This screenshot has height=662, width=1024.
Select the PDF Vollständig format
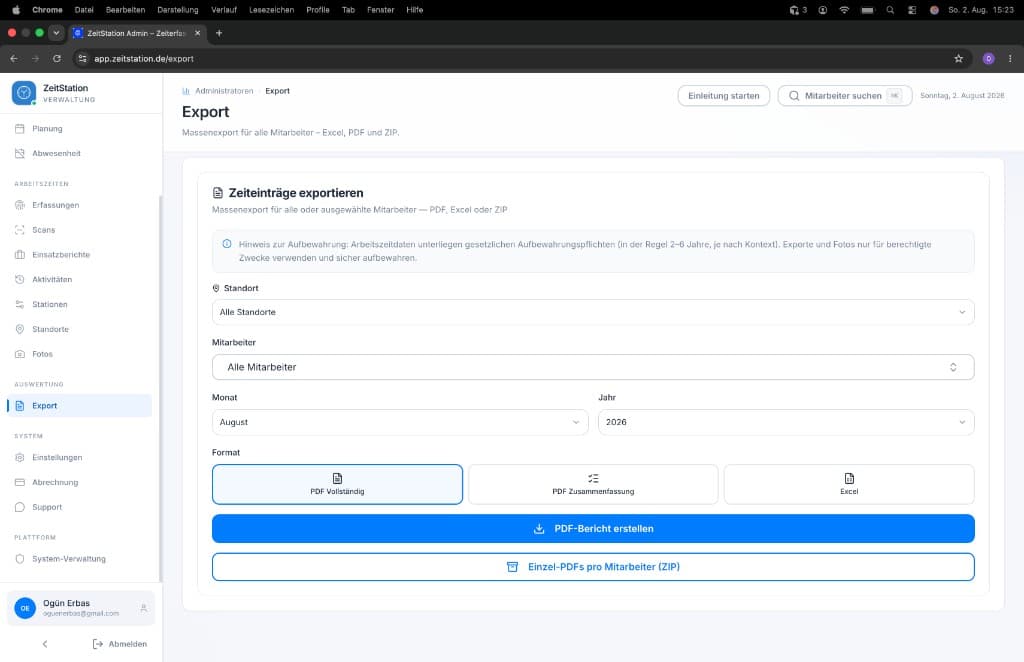[337, 484]
